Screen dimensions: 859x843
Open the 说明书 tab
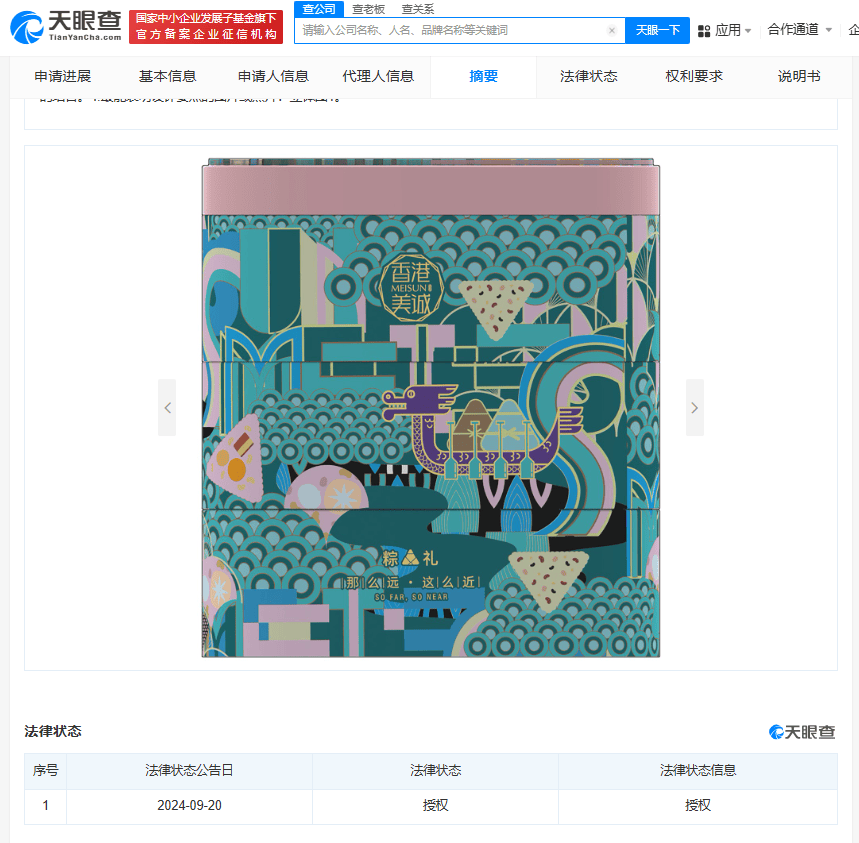click(799, 76)
